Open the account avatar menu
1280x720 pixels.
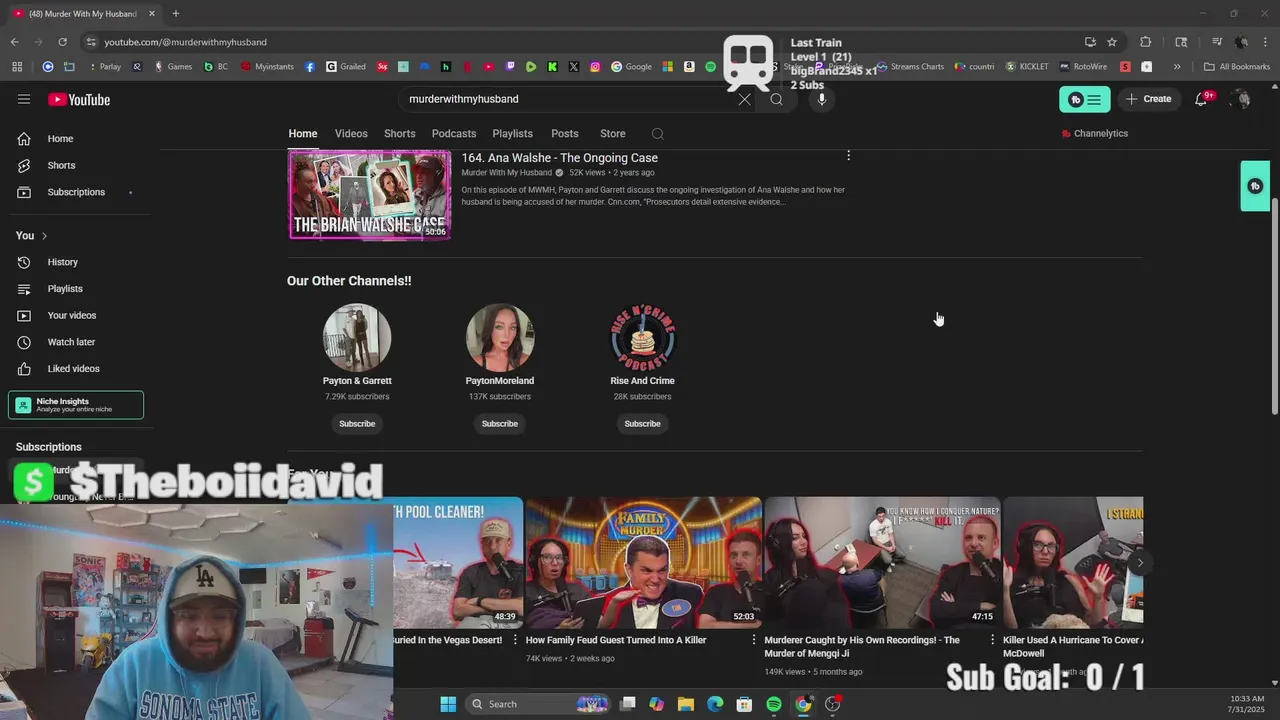pos(1241,99)
